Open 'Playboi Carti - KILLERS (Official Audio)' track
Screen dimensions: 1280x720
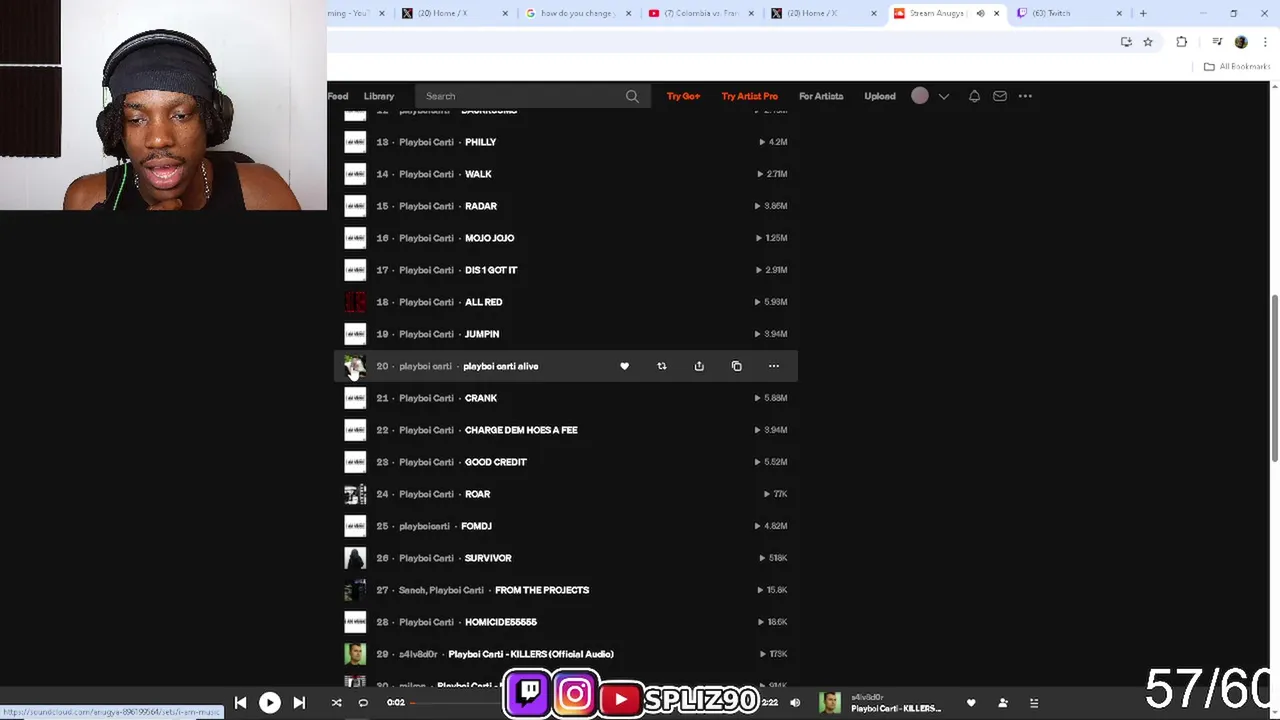coord(531,654)
